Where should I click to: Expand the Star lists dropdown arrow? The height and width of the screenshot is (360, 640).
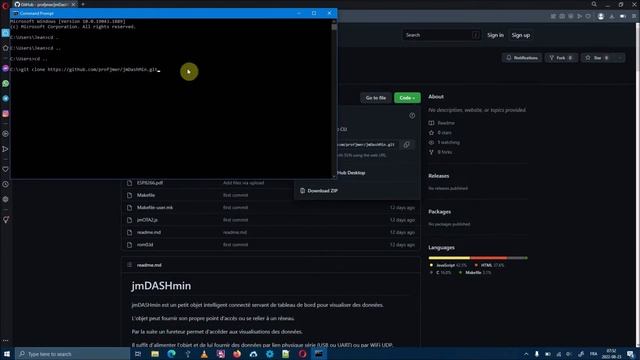tap(620, 58)
